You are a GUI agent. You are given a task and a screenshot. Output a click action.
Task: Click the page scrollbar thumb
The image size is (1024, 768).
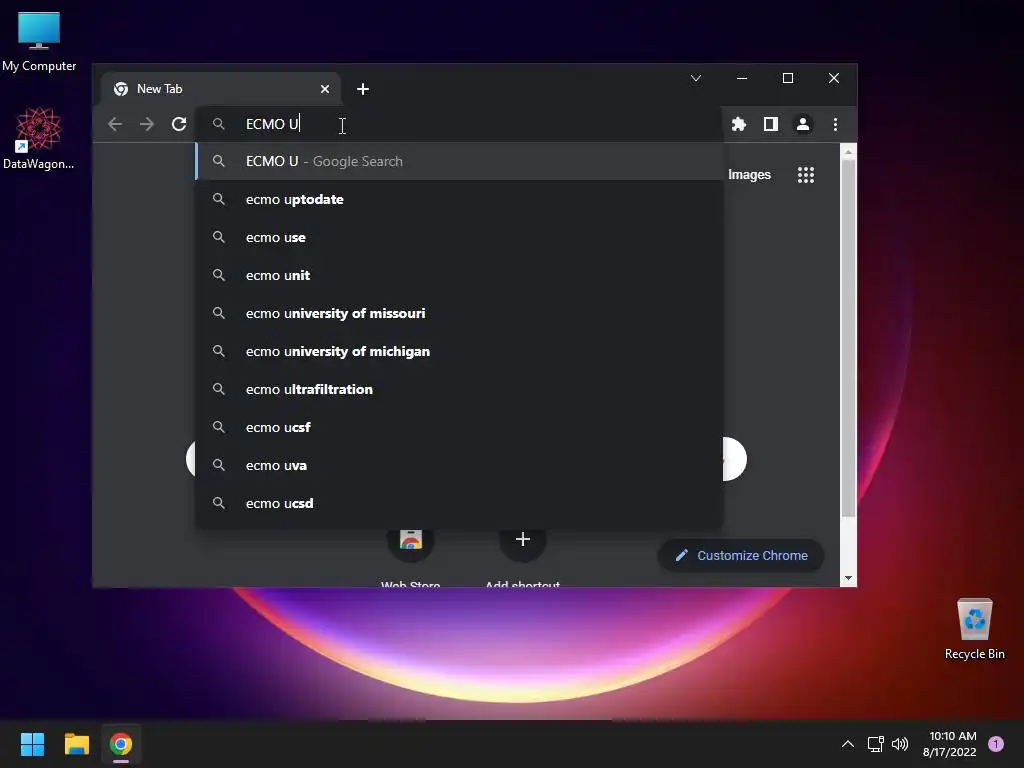pyautogui.click(x=848, y=338)
